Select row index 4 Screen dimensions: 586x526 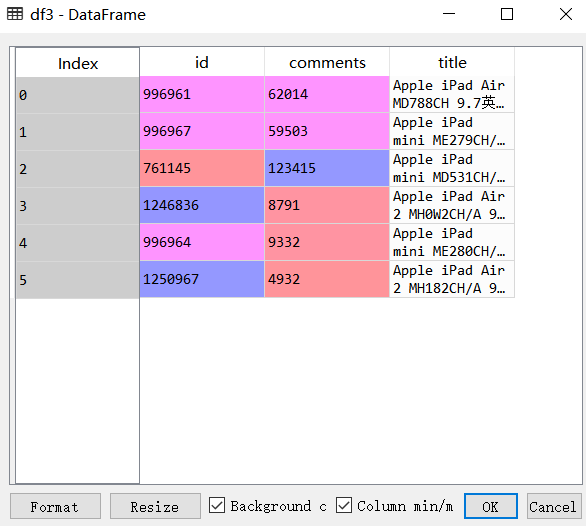(x=78, y=243)
